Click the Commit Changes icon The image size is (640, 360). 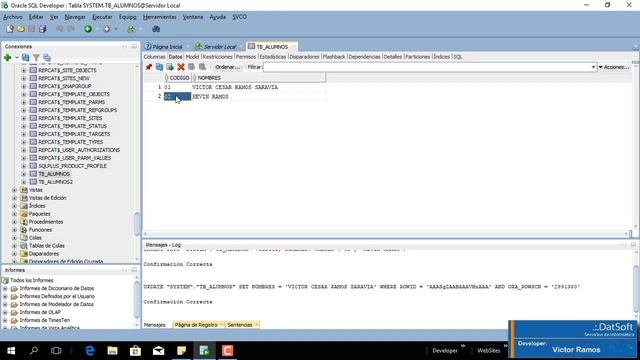point(191,67)
